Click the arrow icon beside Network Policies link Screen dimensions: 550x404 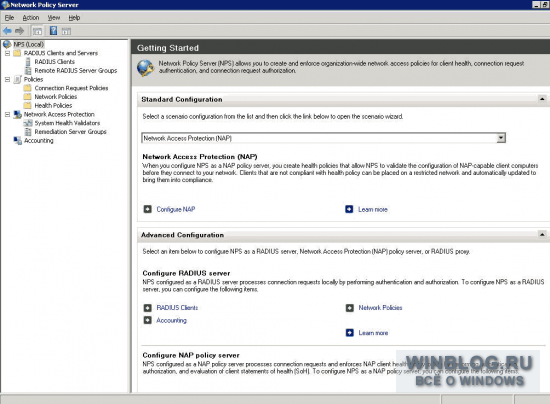pos(350,308)
